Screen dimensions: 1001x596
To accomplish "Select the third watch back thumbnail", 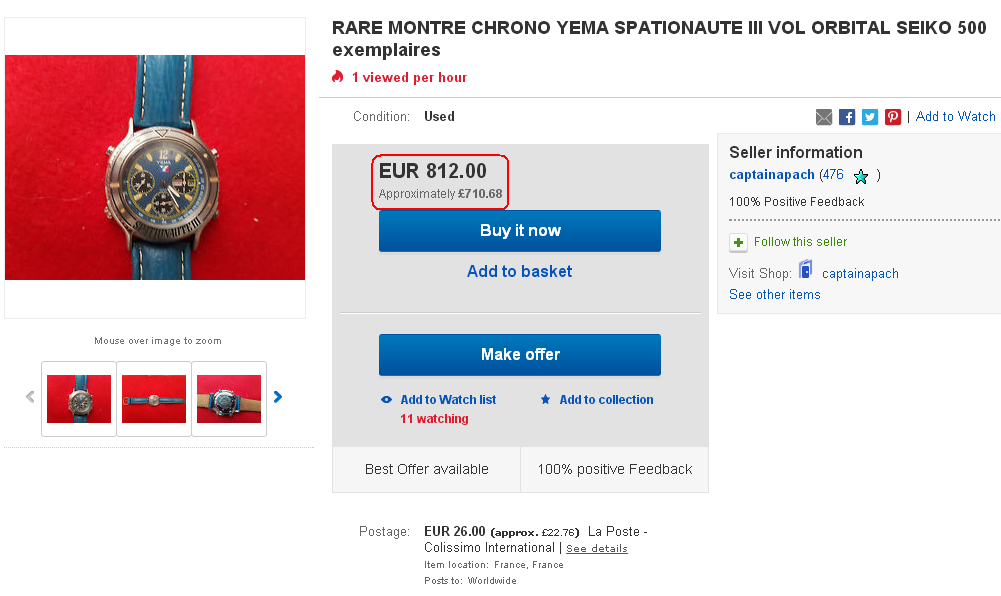I will tap(229, 399).
